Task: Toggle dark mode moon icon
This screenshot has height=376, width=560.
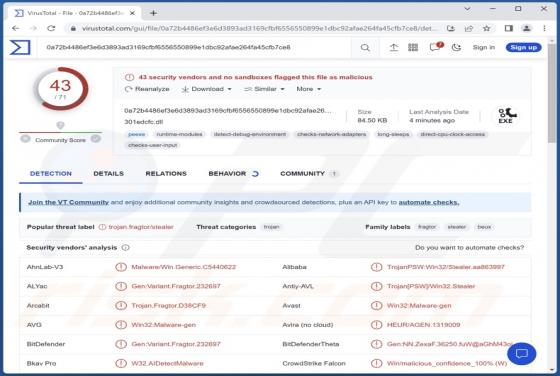Action: (456, 47)
